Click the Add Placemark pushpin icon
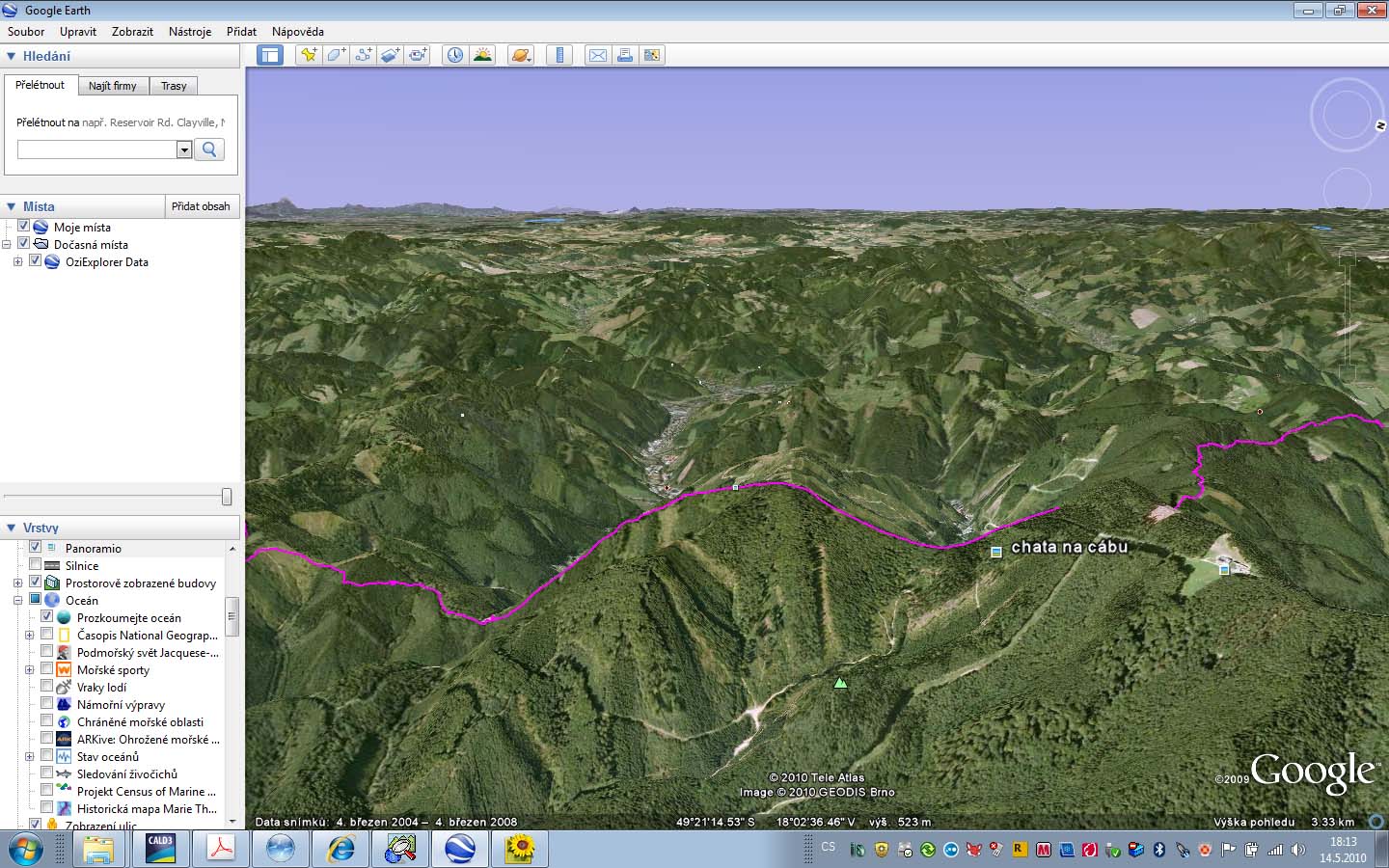The image size is (1389, 868). point(309,55)
